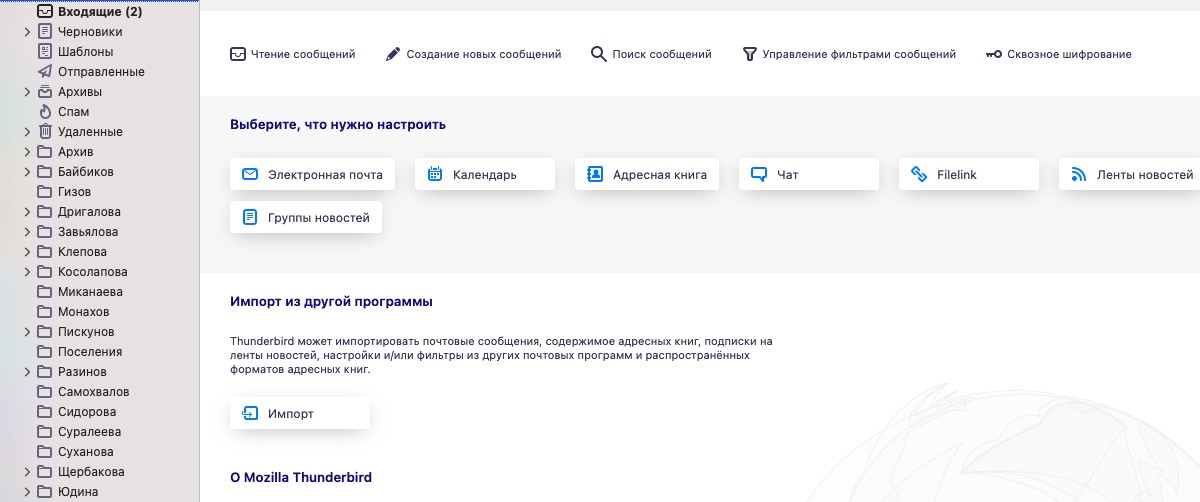Viewport: 1200px width, 502px height.
Task: Expand the Щербакова folder
Action: tap(27, 472)
